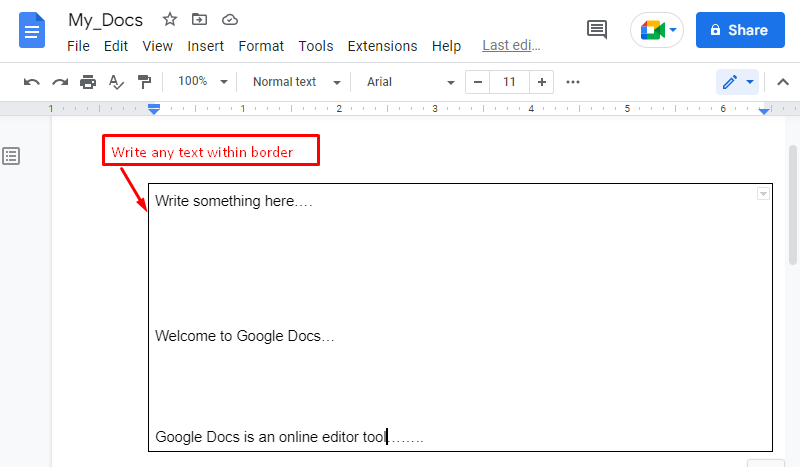
Task: Increase font size with plus button
Action: [x=542, y=82]
